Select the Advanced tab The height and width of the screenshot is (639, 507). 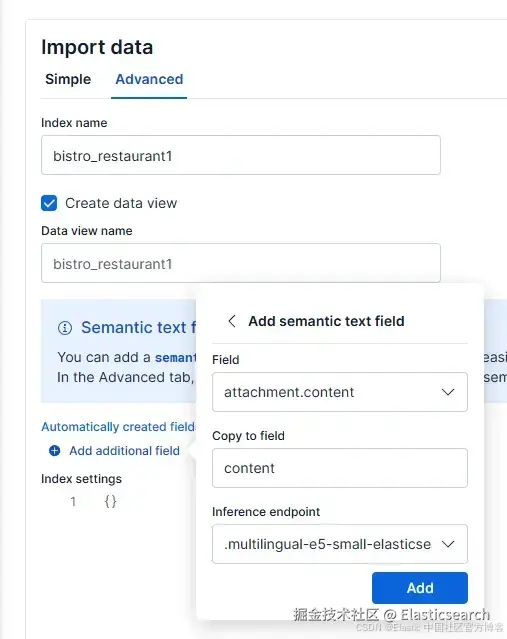pyautogui.click(x=149, y=79)
